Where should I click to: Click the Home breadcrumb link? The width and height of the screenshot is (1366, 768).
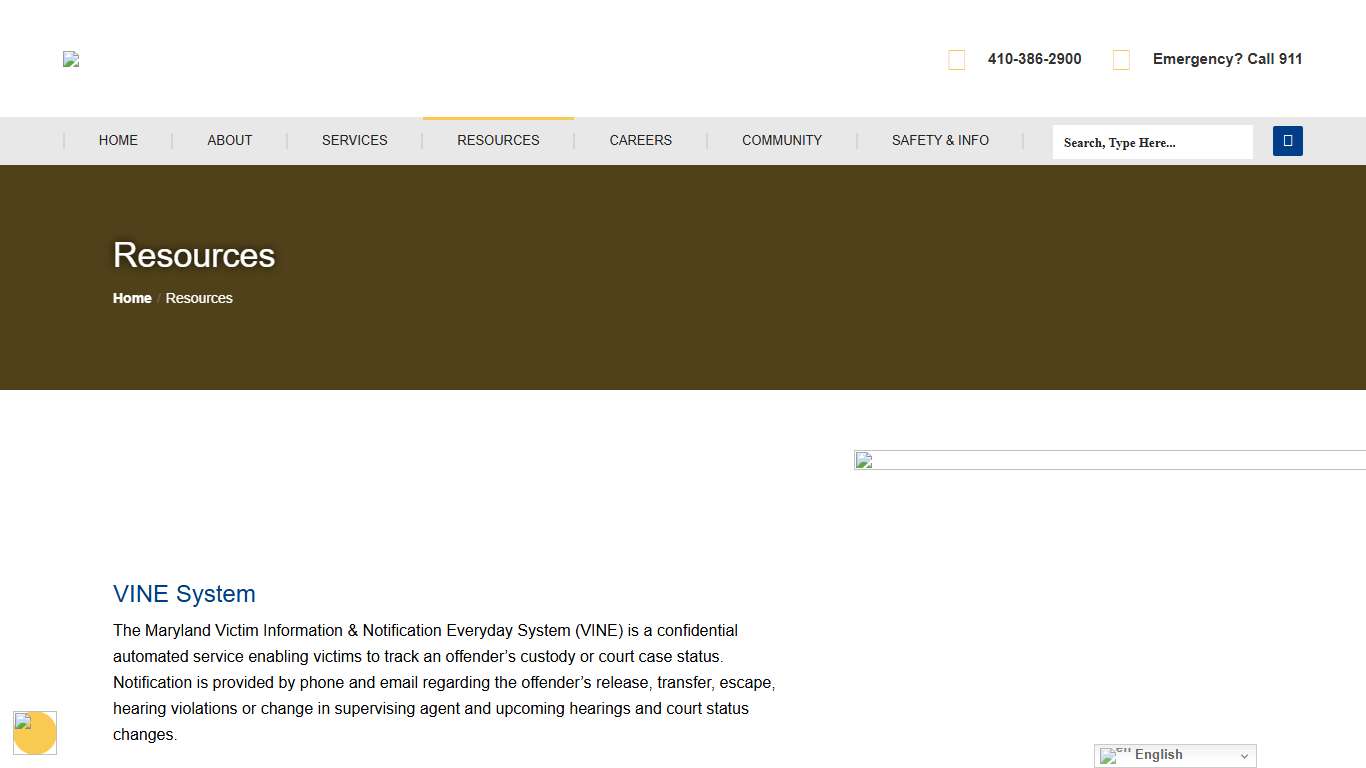pyautogui.click(x=131, y=298)
